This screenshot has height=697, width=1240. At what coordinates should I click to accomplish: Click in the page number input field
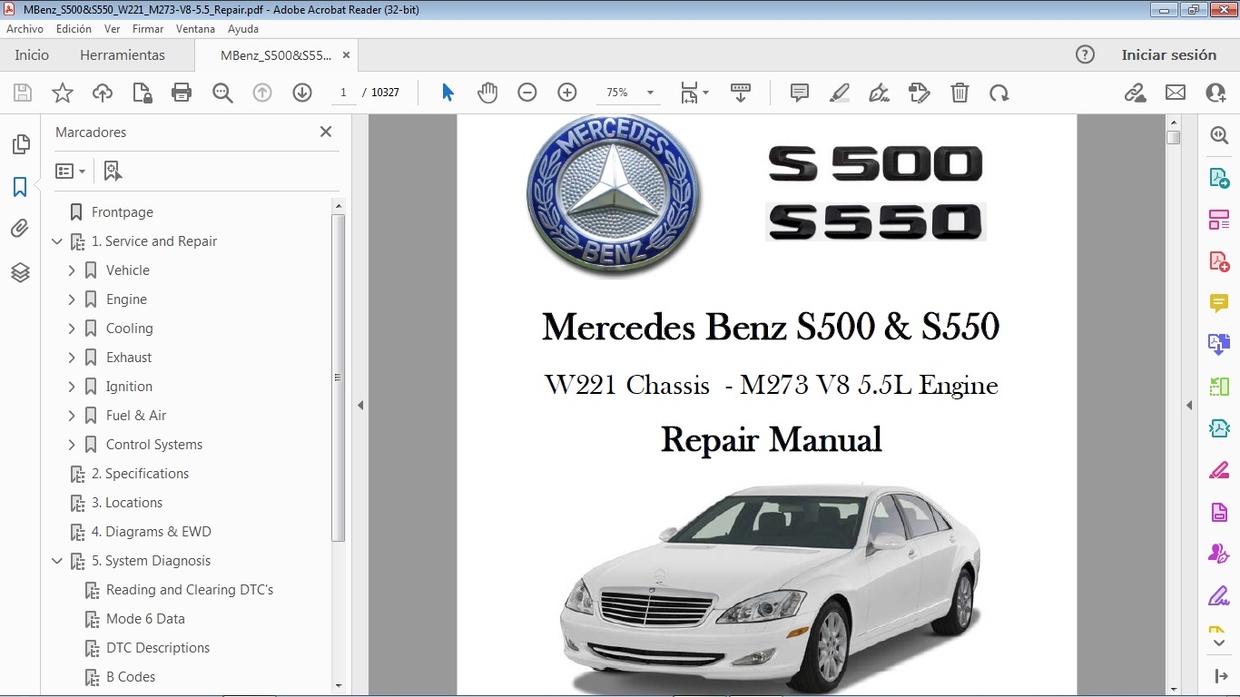(343, 92)
